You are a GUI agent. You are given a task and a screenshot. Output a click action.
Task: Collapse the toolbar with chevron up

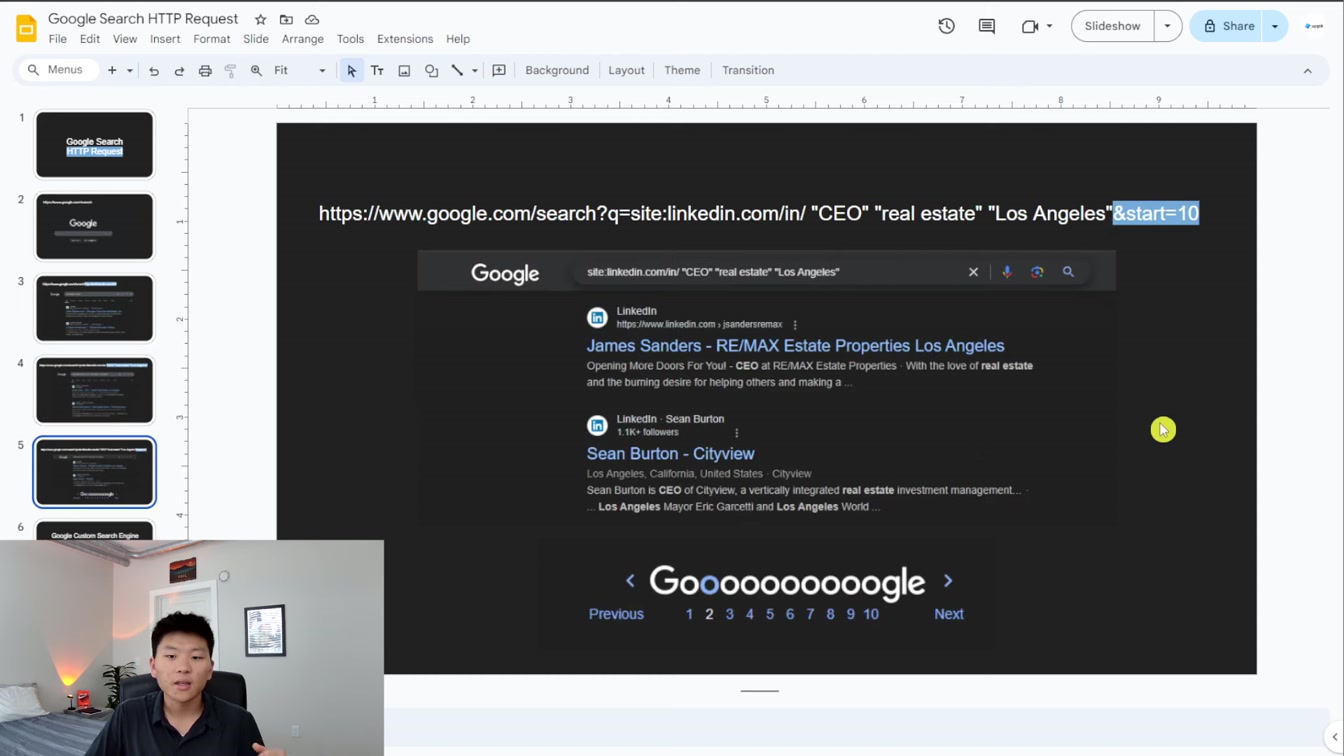click(x=1307, y=71)
